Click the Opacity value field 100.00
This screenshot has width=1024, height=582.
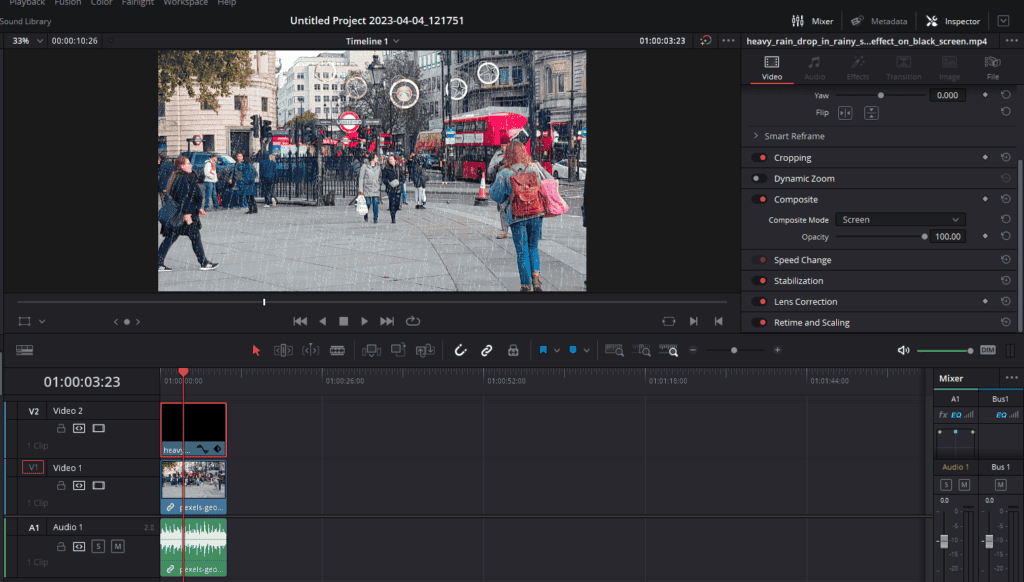tap(948, 236)
